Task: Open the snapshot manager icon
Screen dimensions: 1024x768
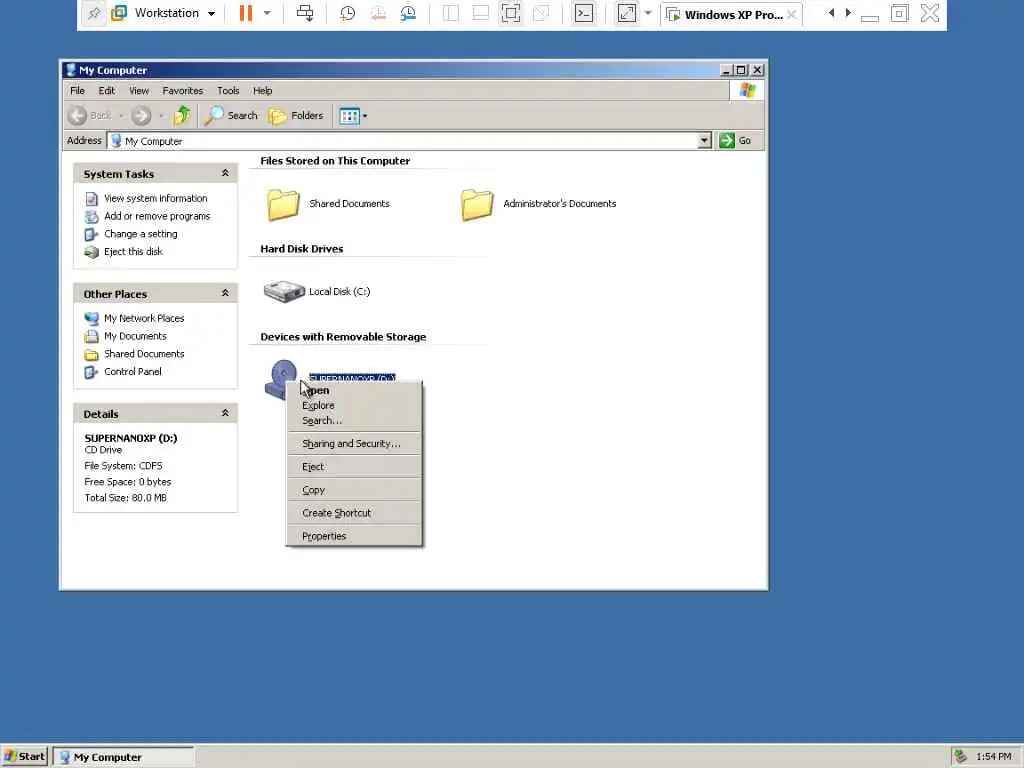Action: [x=408, y=13]
